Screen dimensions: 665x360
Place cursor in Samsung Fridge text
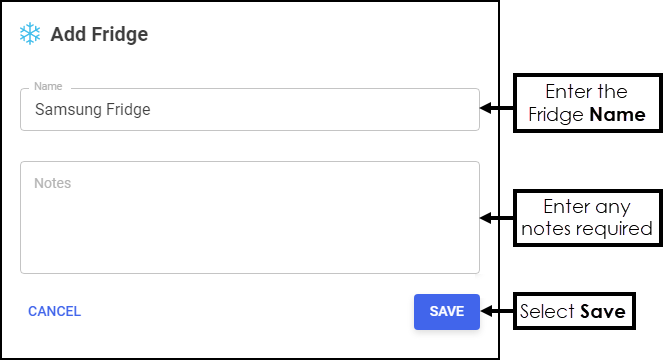92,109
